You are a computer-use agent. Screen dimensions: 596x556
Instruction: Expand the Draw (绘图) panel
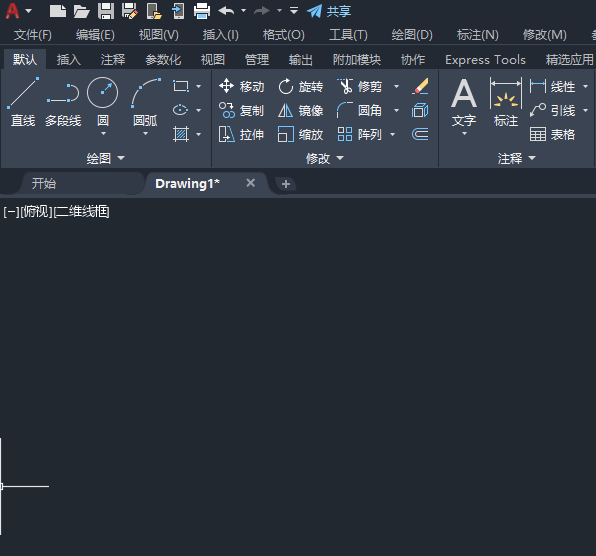click(x=105, y=158)
